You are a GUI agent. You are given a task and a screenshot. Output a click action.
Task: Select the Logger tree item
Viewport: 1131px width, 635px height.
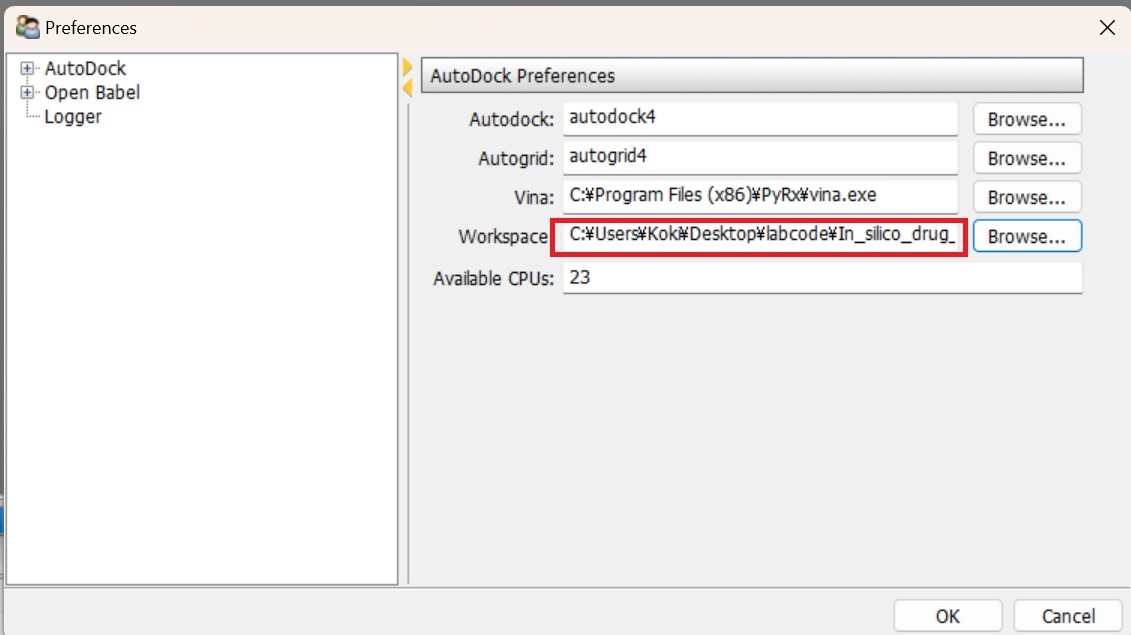pyautogui.click(x=73, y=116)
